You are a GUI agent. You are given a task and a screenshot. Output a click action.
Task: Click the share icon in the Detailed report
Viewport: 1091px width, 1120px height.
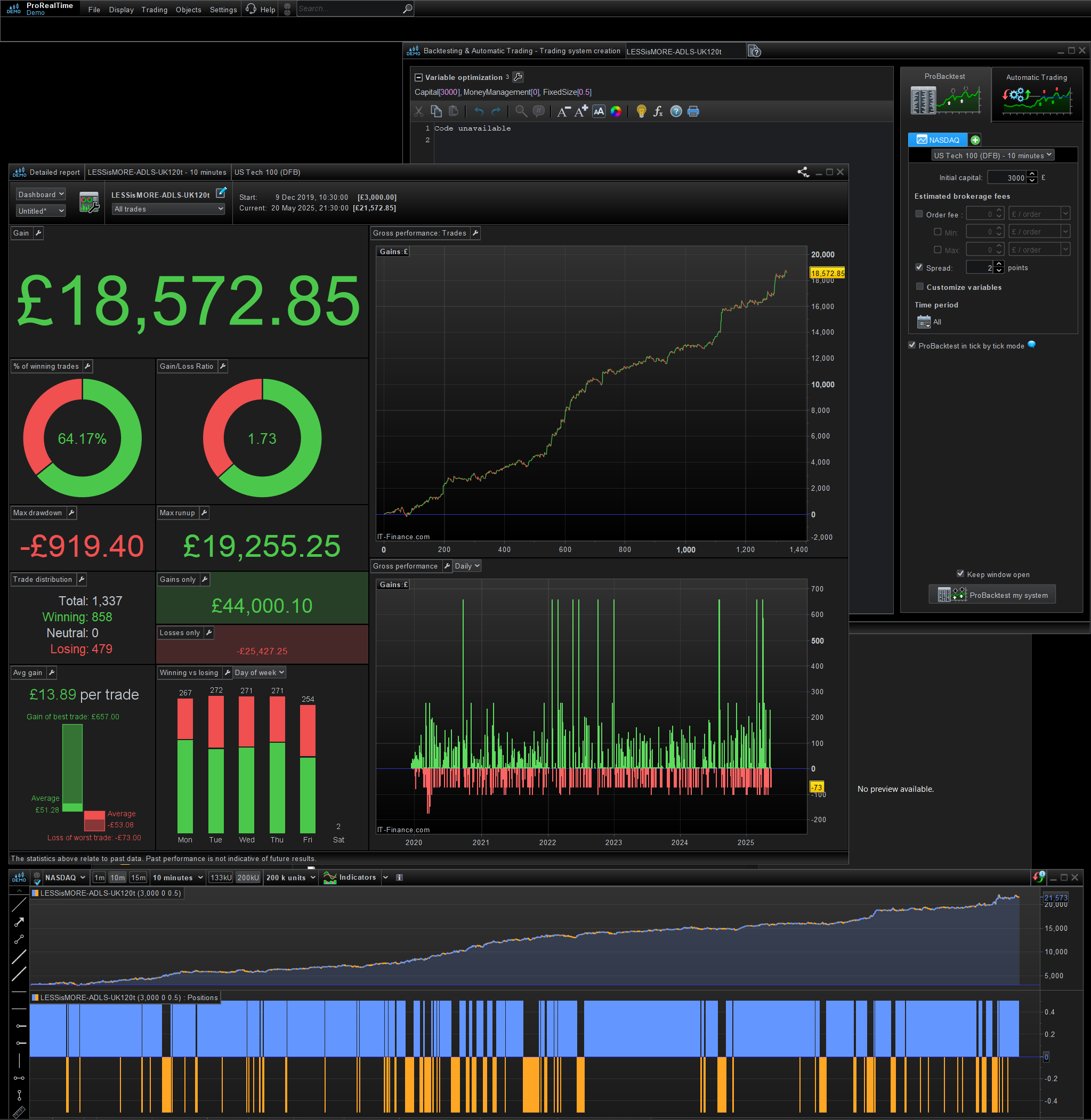(803, 172)
